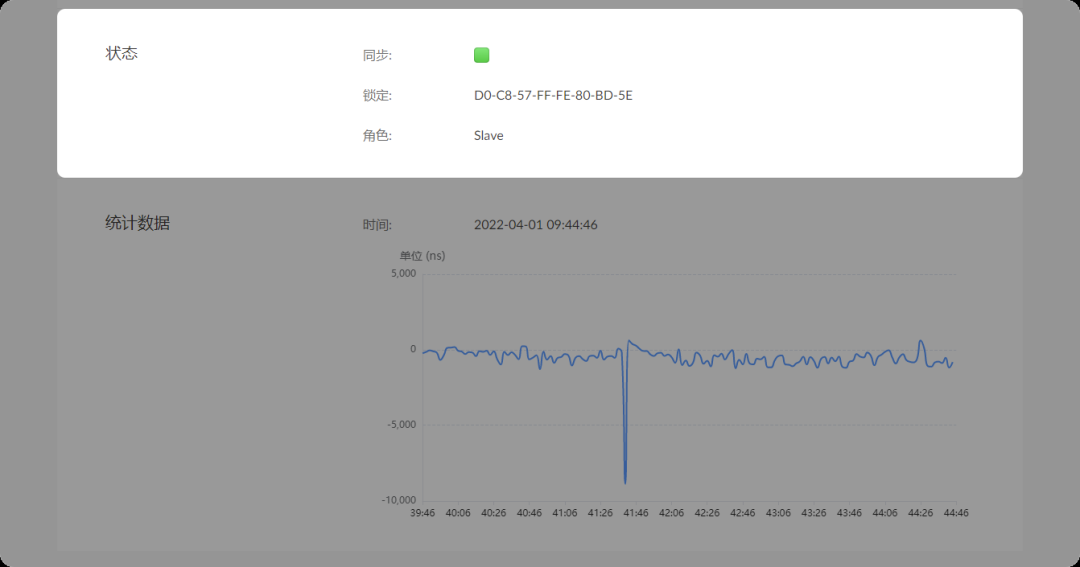Viewport: 1080px width, 567px height.
Task: Click the green sync status indicator
Action: coord(481,55)
